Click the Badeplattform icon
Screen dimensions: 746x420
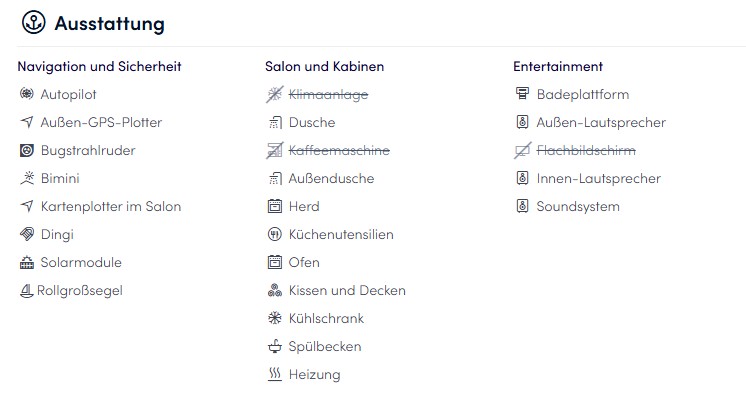click(522, 95)
